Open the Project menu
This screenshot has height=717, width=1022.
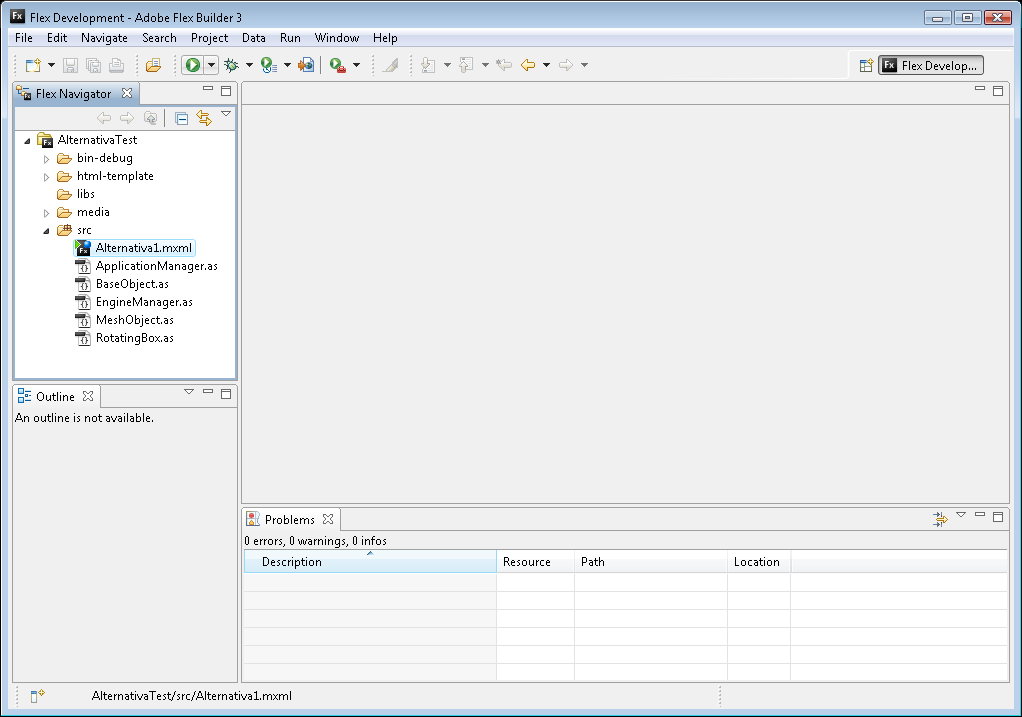pos(209,38)
